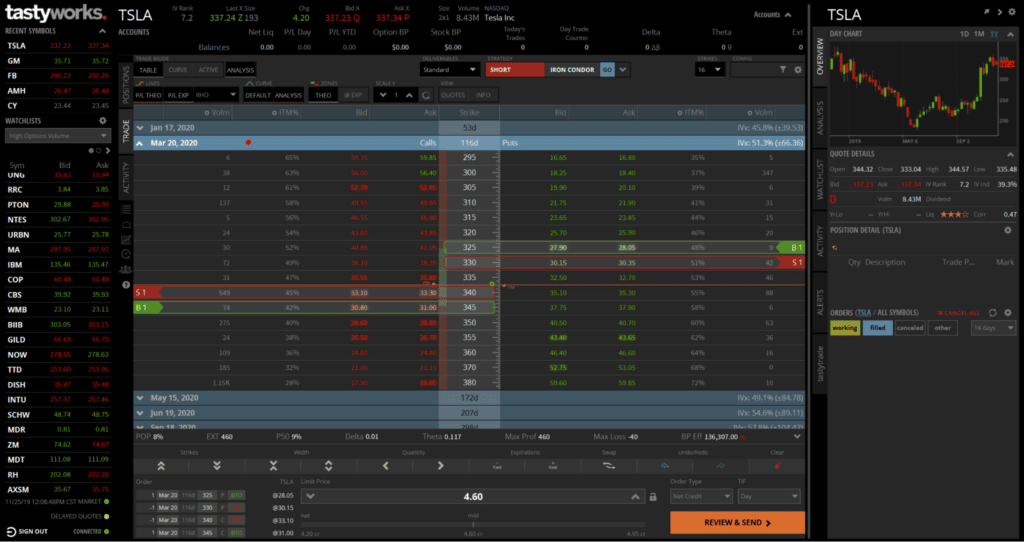Click the 4.60 limit price field

click(471, 497)
